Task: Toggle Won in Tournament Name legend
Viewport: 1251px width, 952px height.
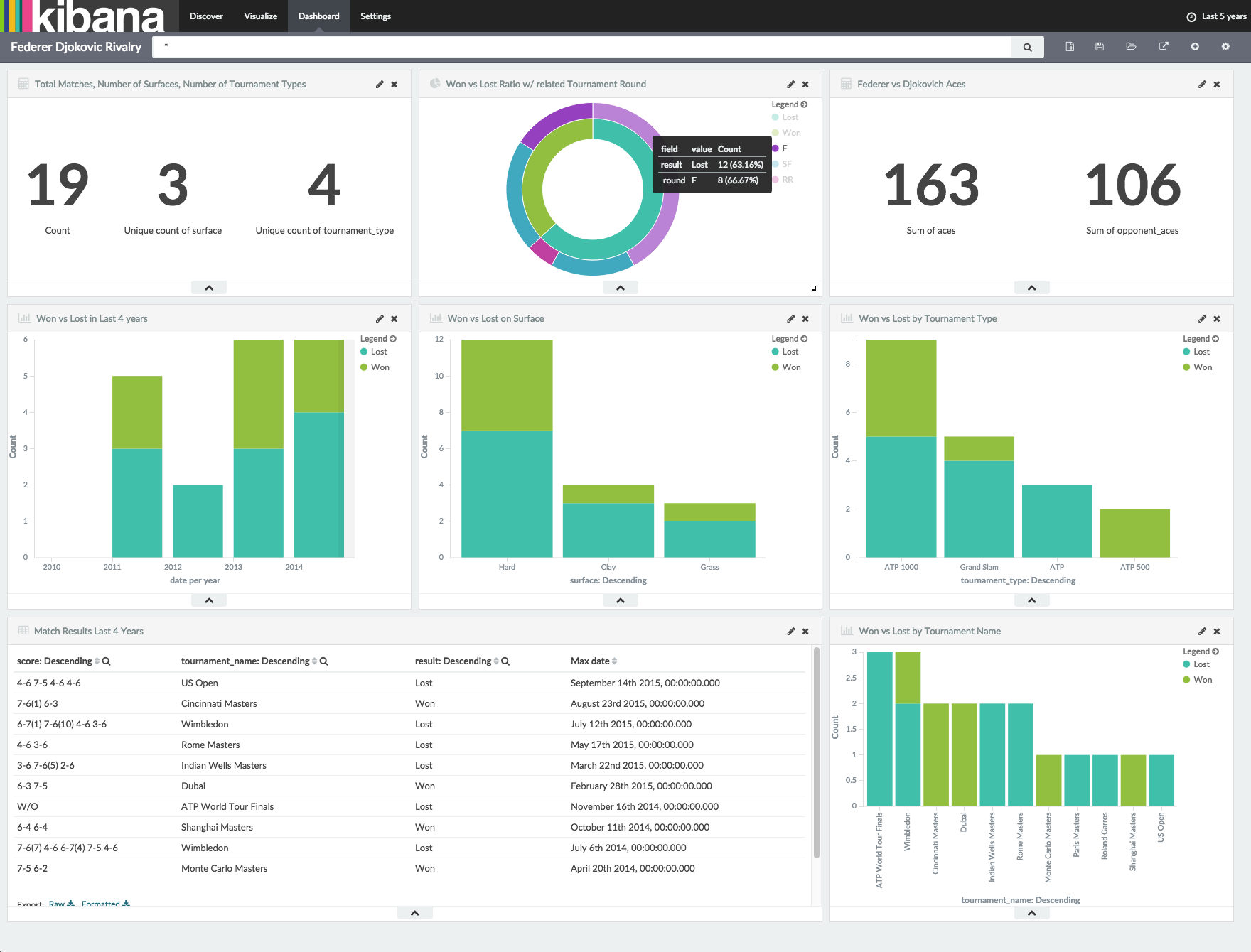Action: (1198, 680)
